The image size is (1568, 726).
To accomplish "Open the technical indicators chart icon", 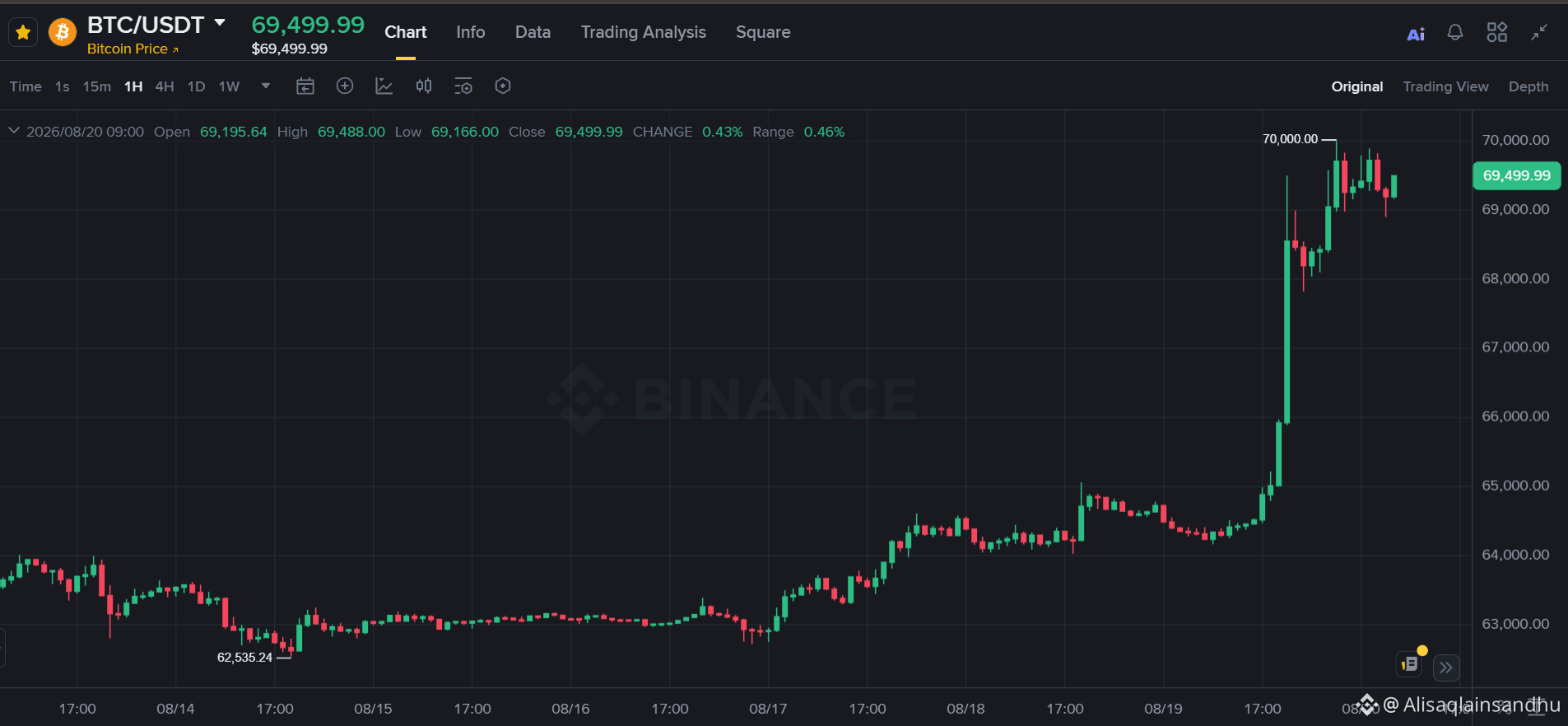I will pyautogui.click(x=384, y=86).
